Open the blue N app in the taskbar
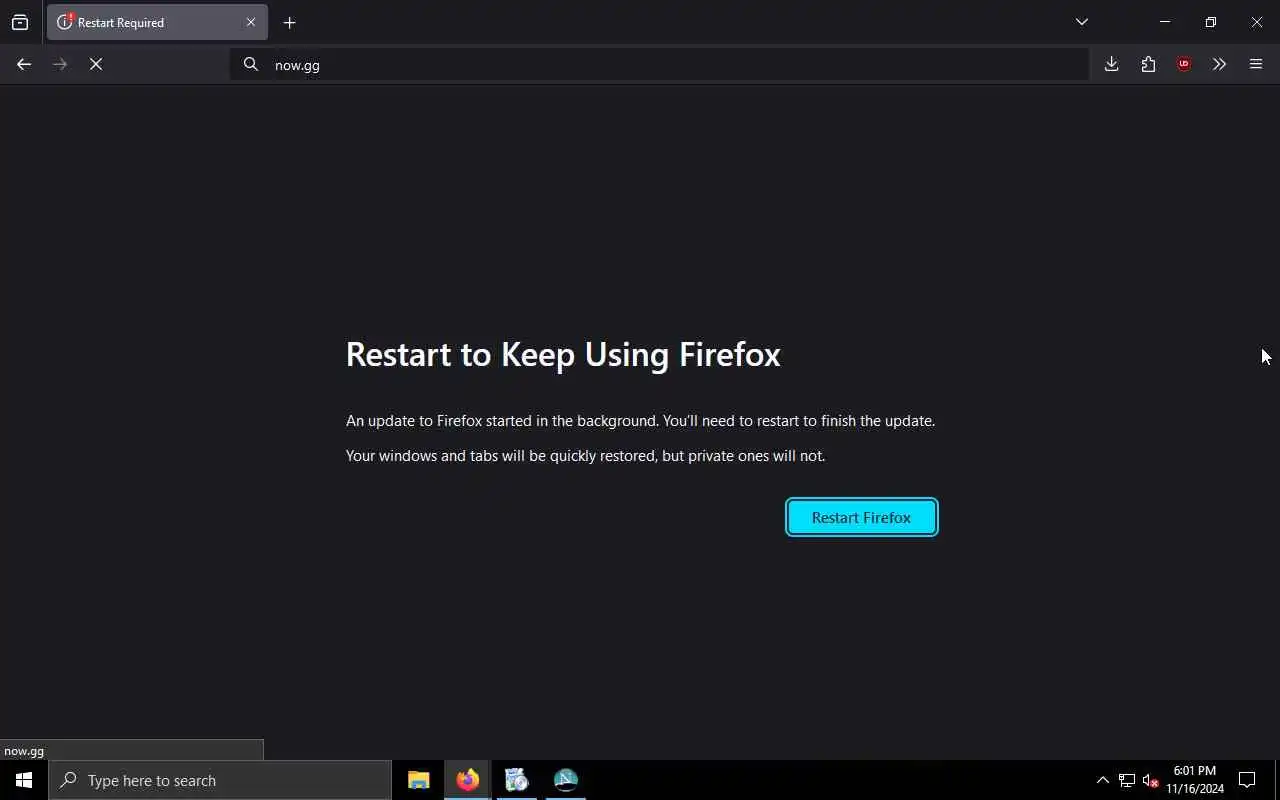The width and height of the screenshot is (1280, 800). 565,780
